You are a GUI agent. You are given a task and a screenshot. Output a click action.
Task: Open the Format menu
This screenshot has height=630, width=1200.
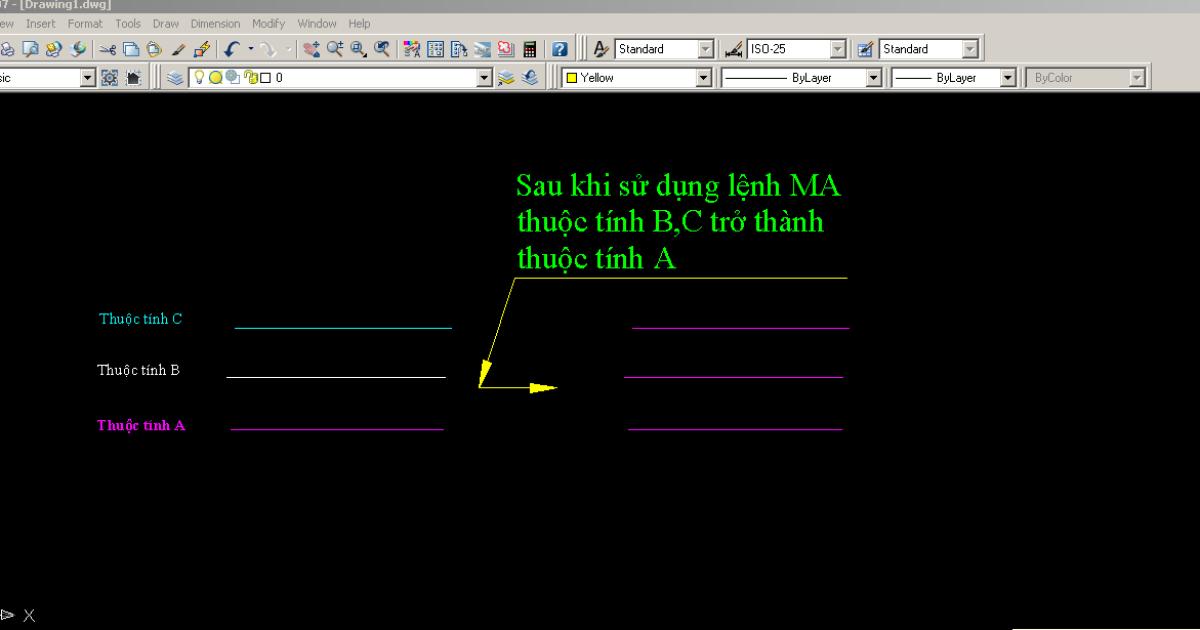tap(85, 23)
